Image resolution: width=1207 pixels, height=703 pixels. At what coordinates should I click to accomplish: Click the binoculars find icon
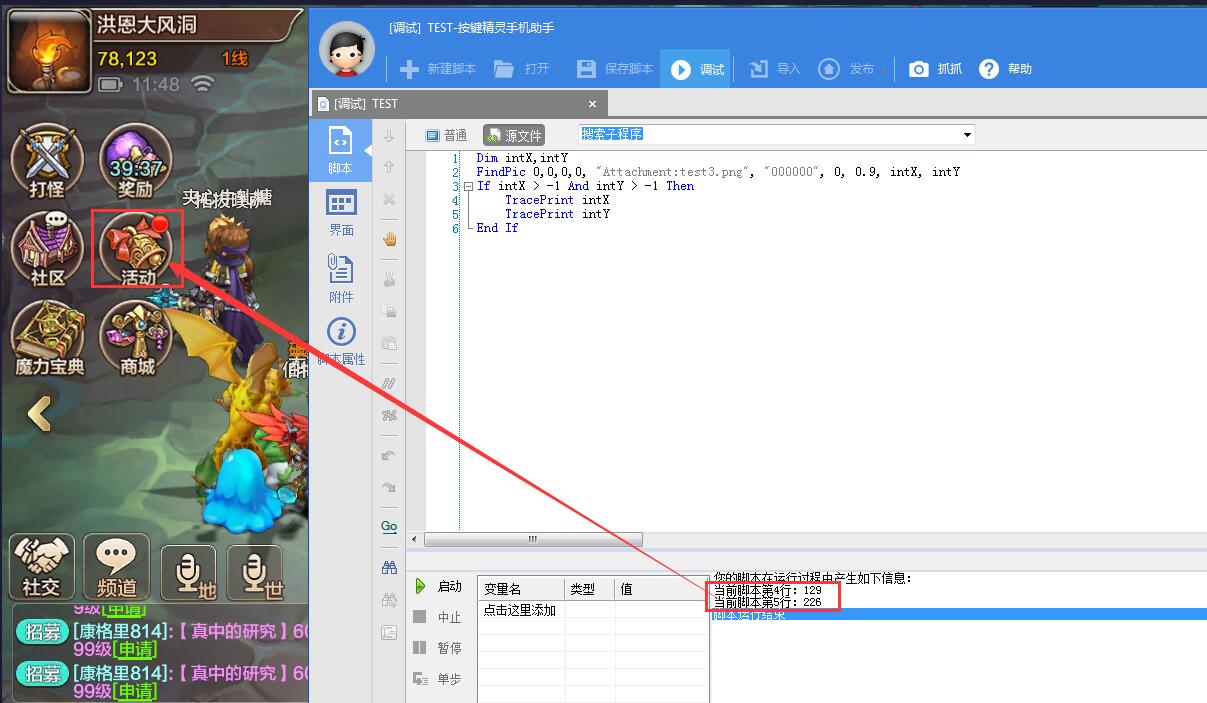389,567
